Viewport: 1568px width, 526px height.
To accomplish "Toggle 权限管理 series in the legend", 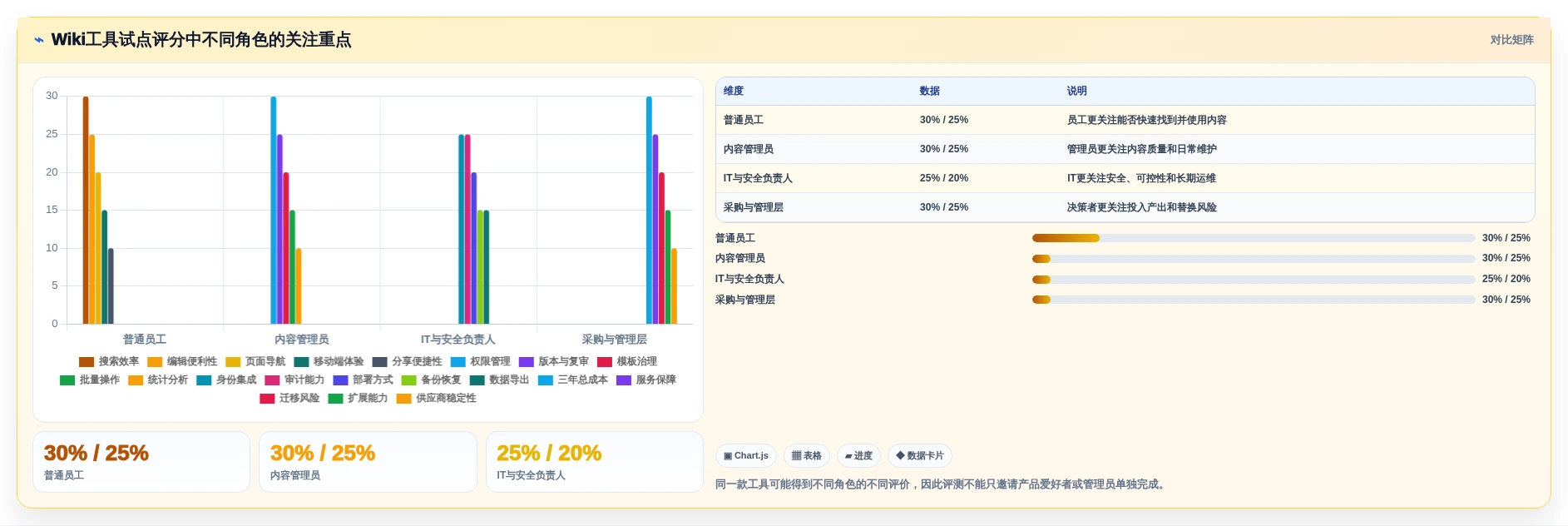I will click(480, 362).
